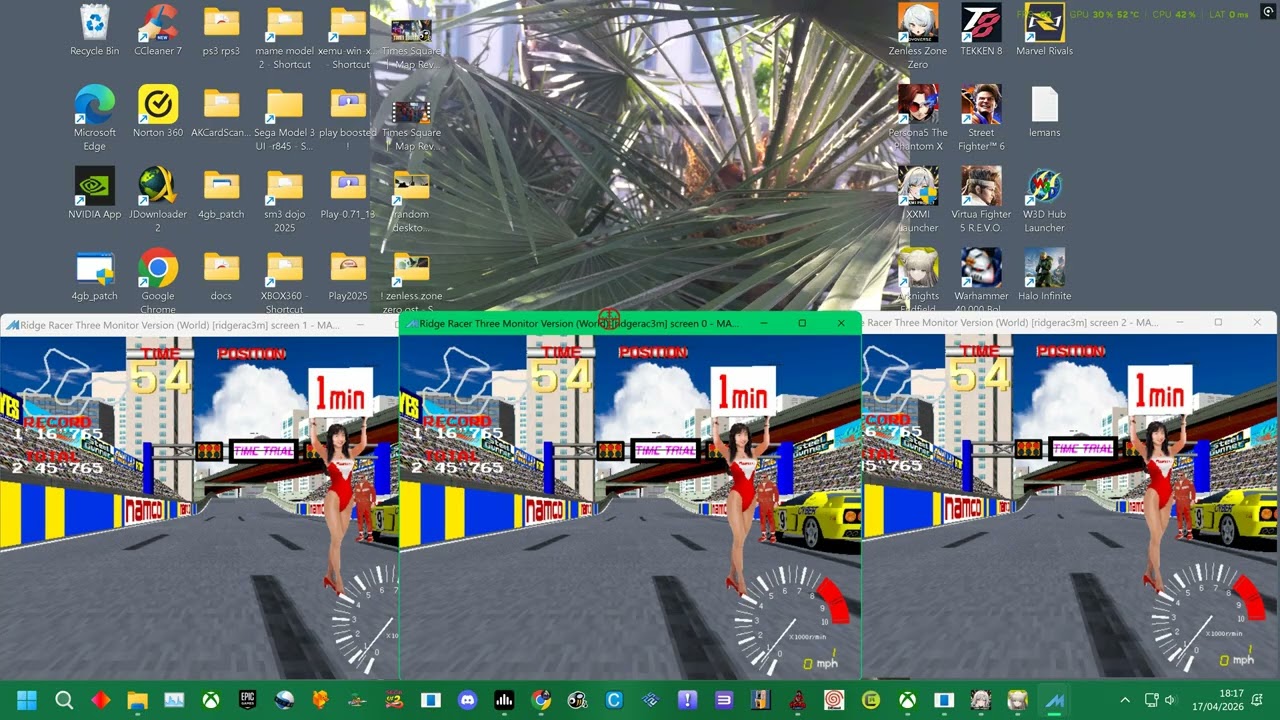Screen dimensions: 1280x720
Task: Open the docs folder
Action: pos(221,275)
